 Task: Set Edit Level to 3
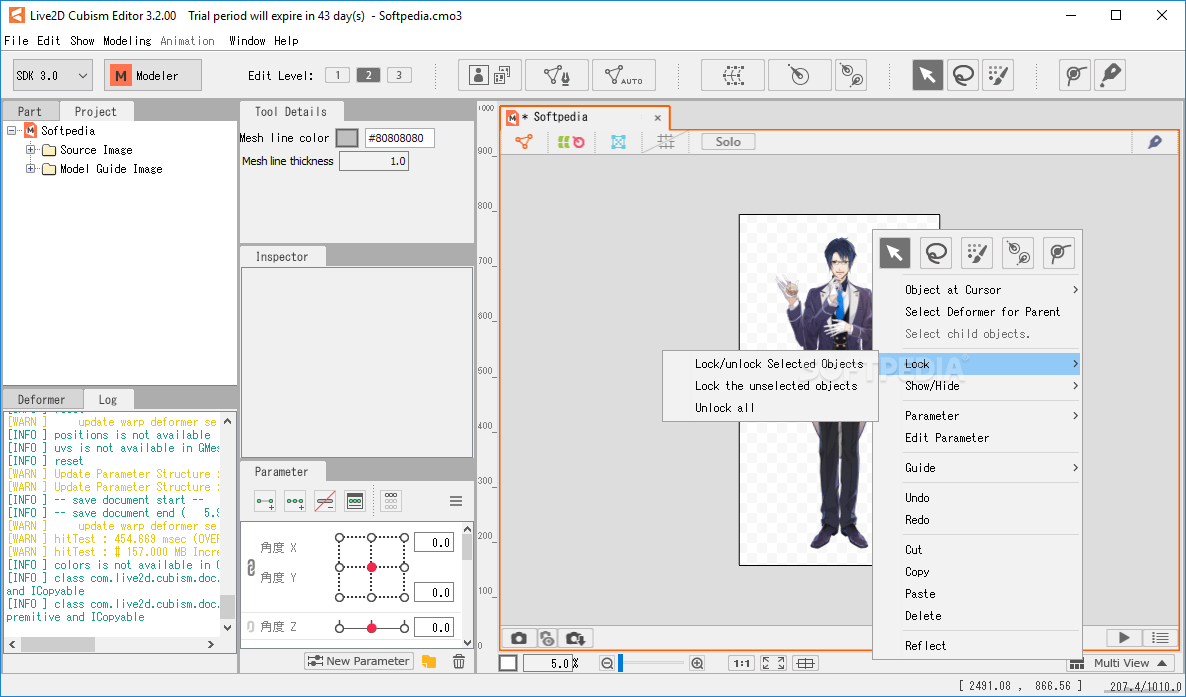(x=399, y=75)
